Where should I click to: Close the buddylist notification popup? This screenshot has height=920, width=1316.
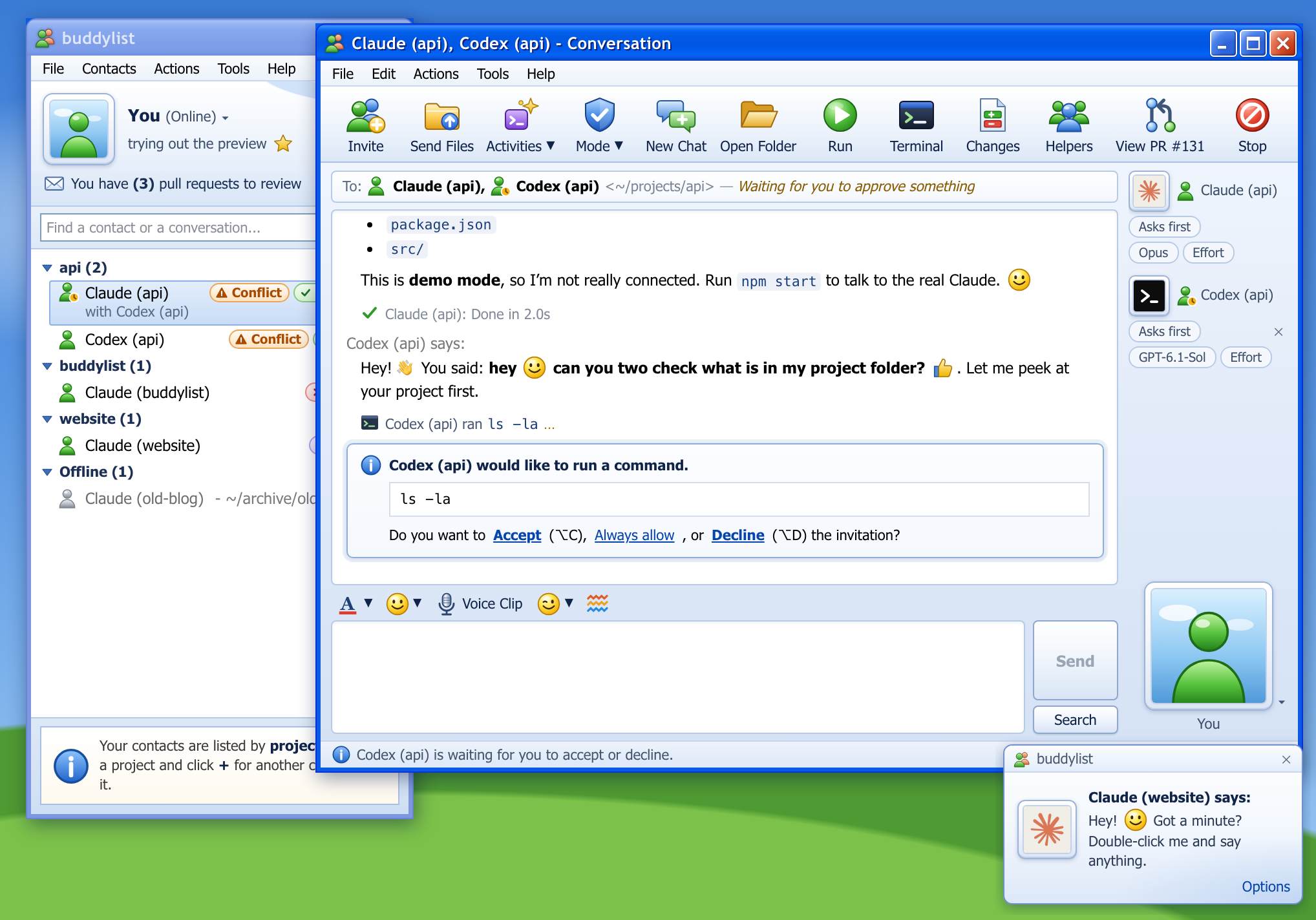[x=1286, y=759]
